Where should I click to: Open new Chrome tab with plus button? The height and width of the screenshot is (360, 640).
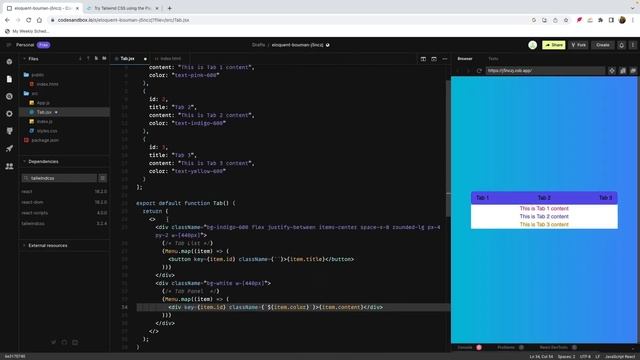click(169, 8)
